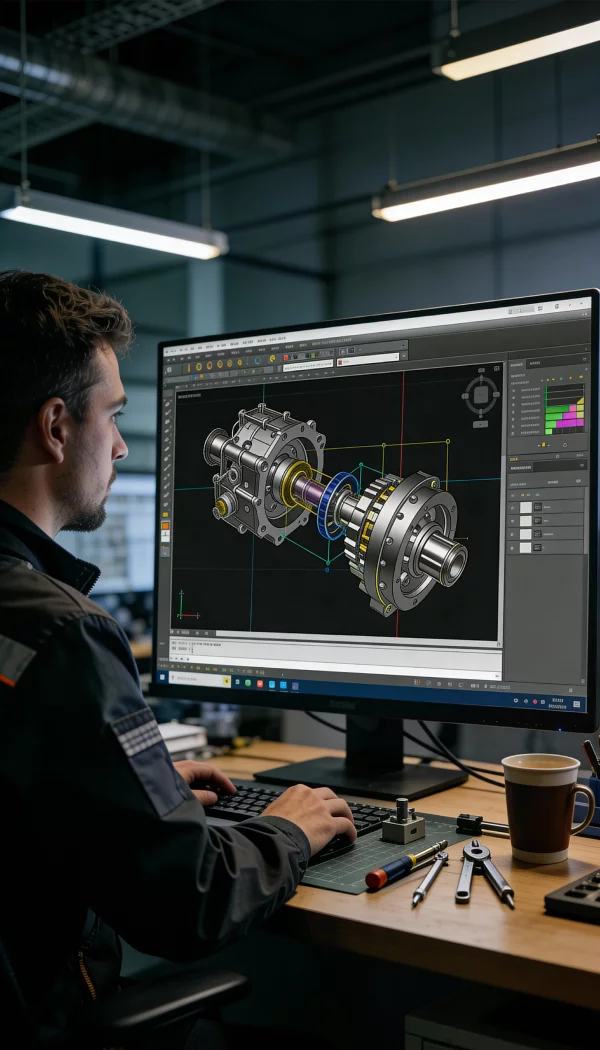Image resolution: width=600 pixels, height=1050 pixels.
Task: Switch to the second tab of the right panel
Action: pyautogui.click(x=535, y=363)
